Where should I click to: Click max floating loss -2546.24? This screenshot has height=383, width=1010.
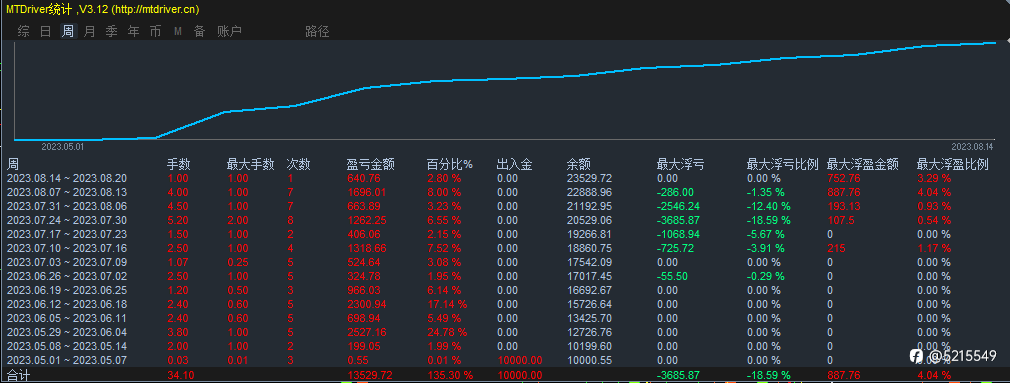point(679,206)
